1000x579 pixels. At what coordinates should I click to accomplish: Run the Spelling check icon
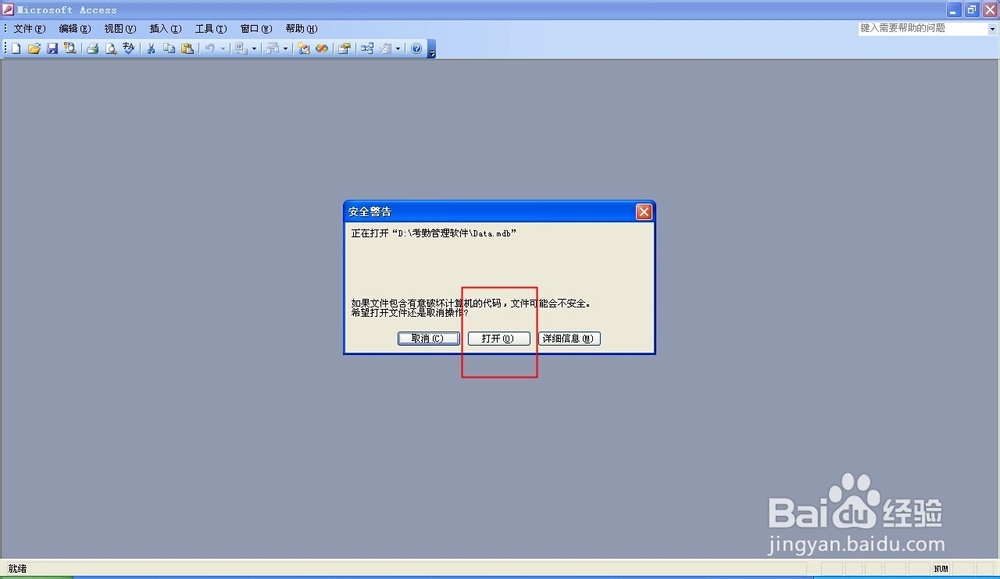click(128, 48)
